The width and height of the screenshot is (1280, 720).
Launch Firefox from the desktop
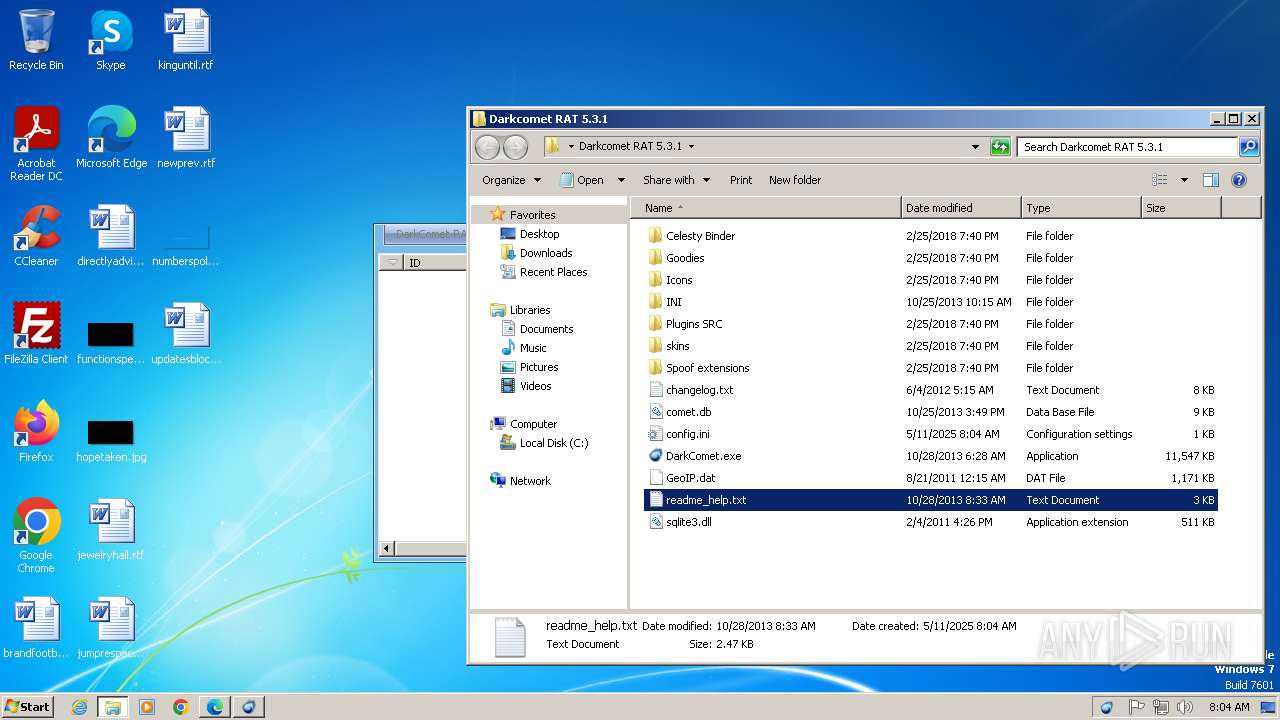click(36, 432)
